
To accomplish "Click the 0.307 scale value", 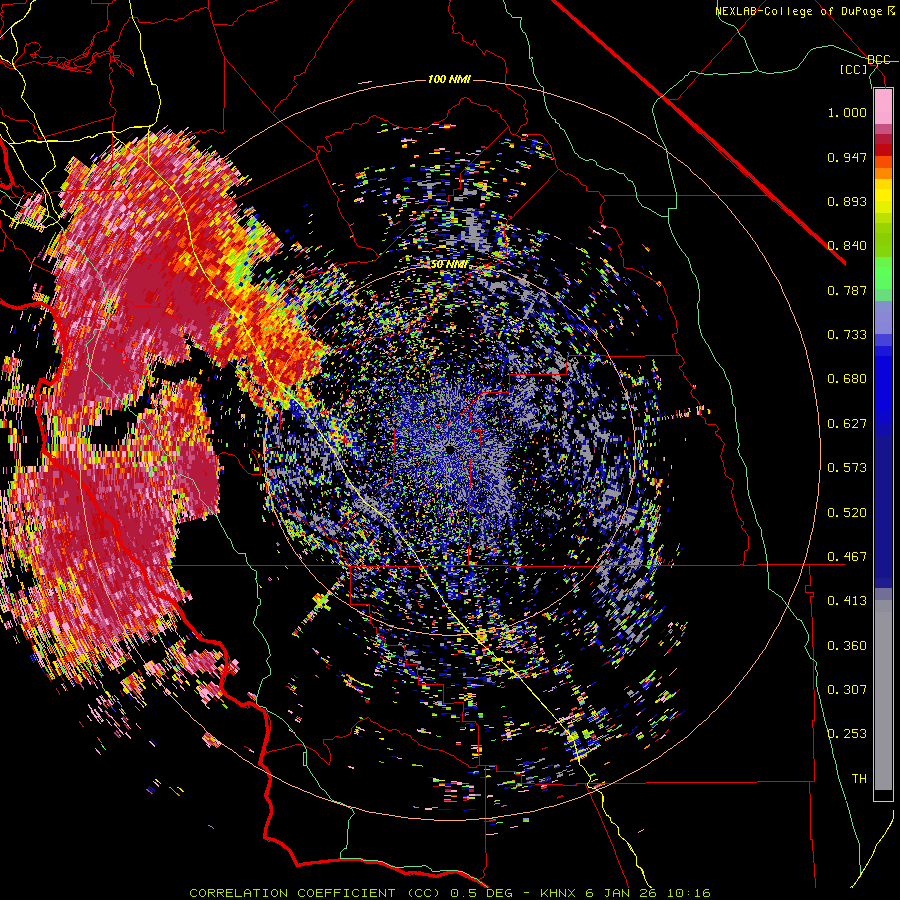I will click(x=847, y=690).
